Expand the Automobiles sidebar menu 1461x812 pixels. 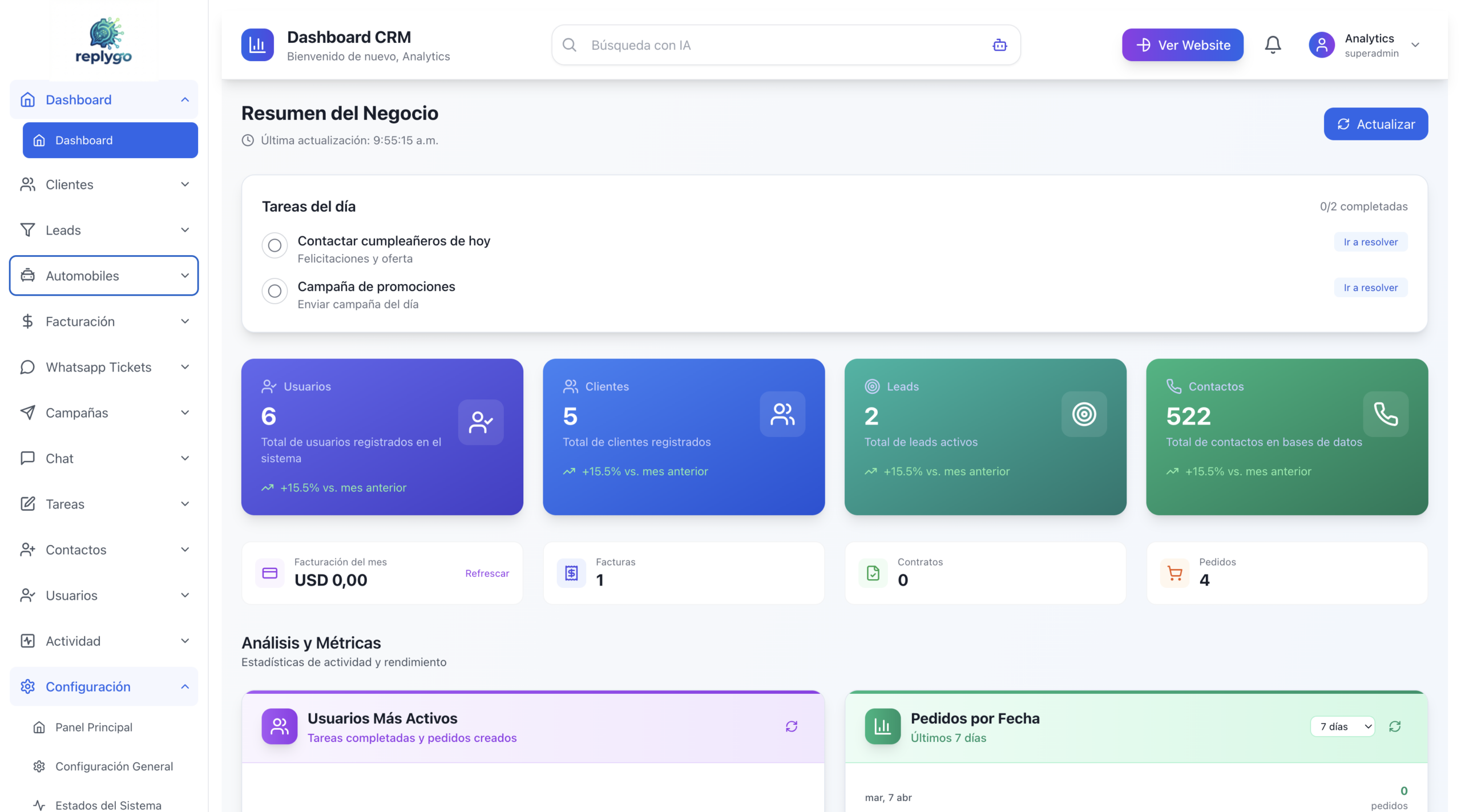104,276
